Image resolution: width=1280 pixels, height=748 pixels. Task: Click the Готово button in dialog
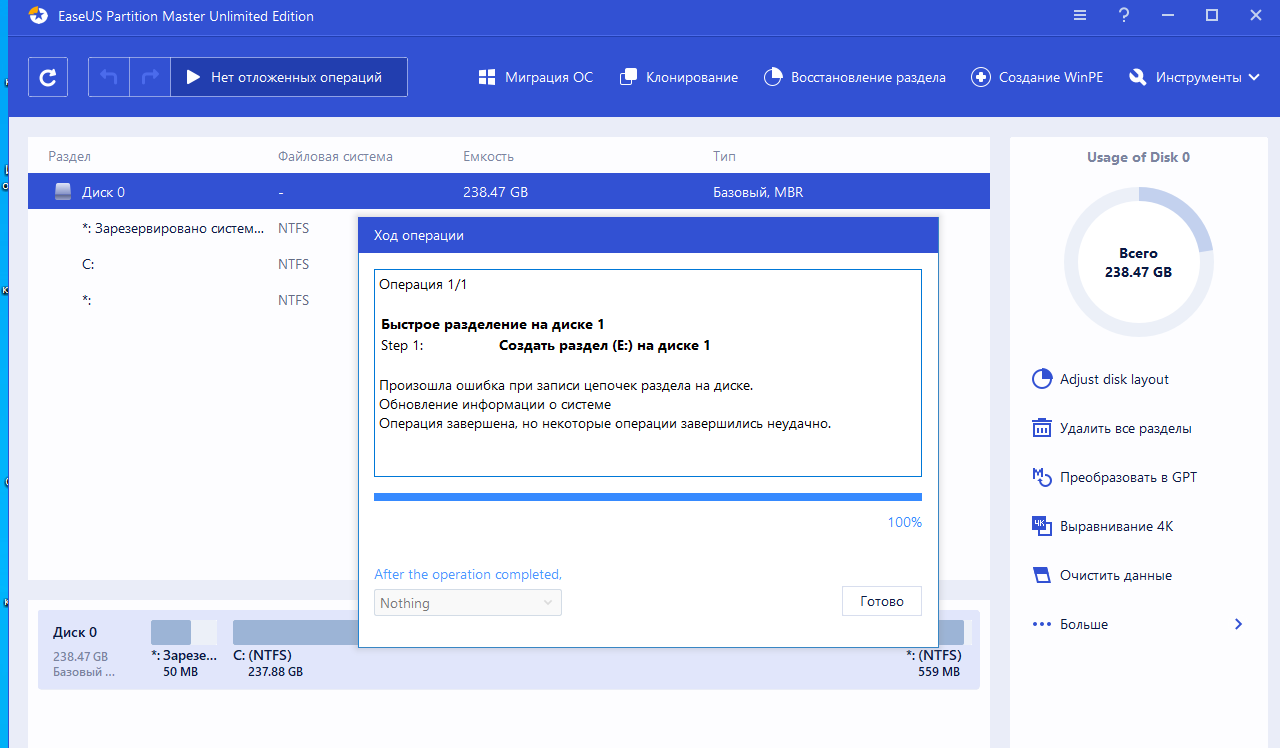tap(881, 601)
